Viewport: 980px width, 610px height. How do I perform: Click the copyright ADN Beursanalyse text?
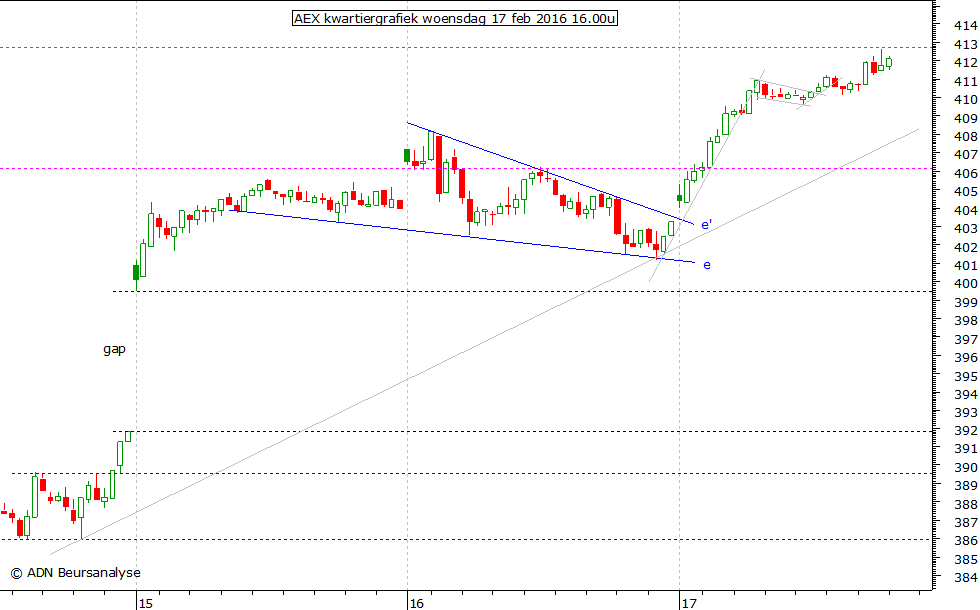[x=76, y=572]
